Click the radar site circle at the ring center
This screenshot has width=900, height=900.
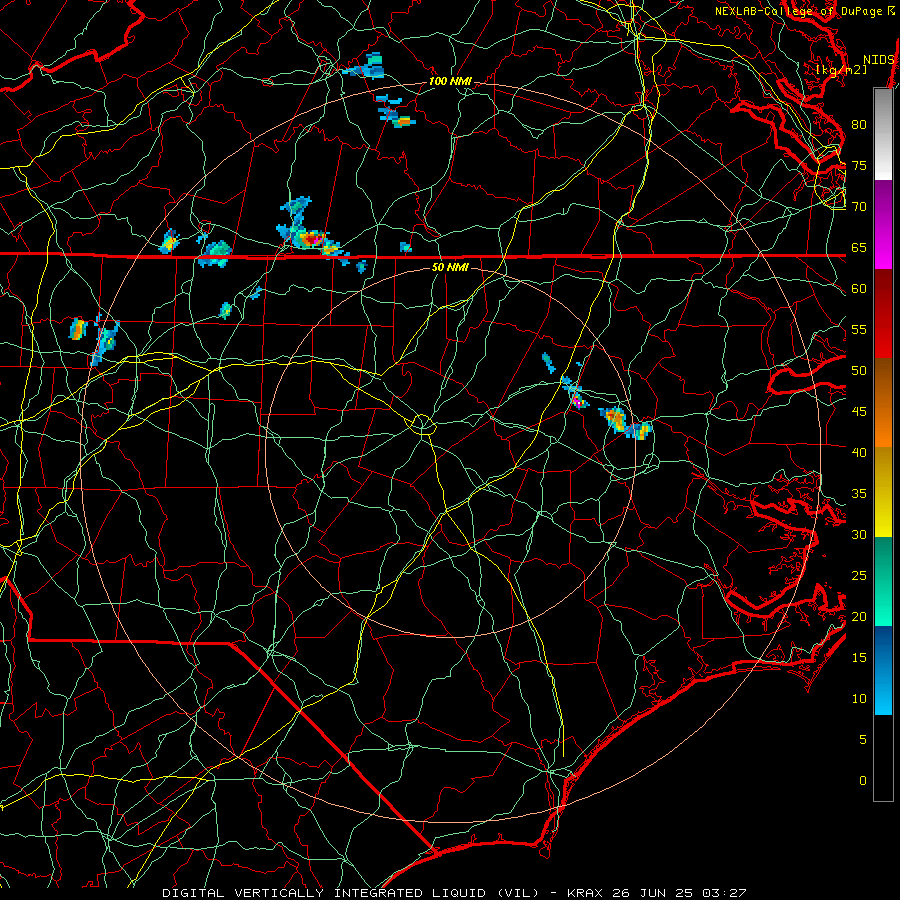tap(423, 424)
